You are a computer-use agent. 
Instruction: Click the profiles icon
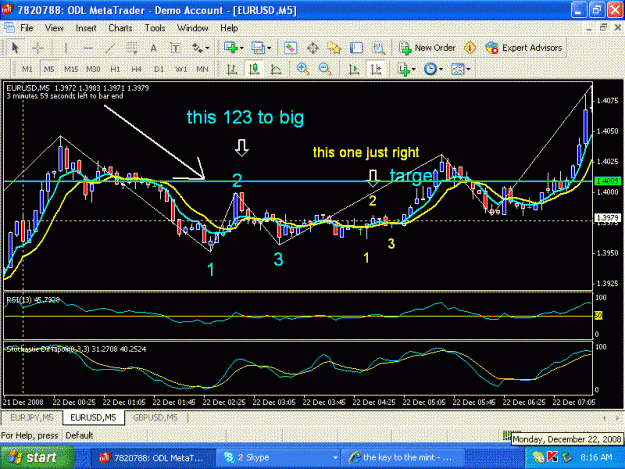click(x=258, y=48)
